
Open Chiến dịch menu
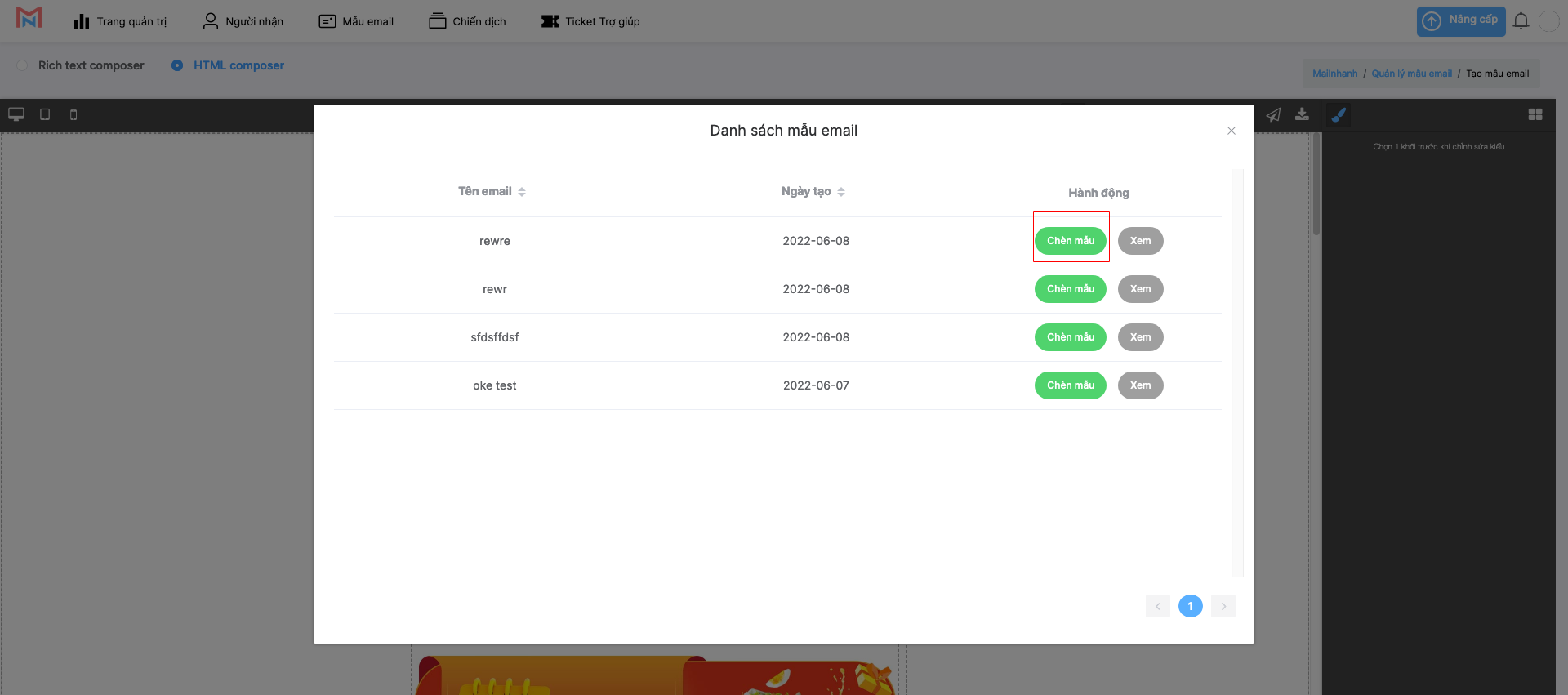(467, 21)
